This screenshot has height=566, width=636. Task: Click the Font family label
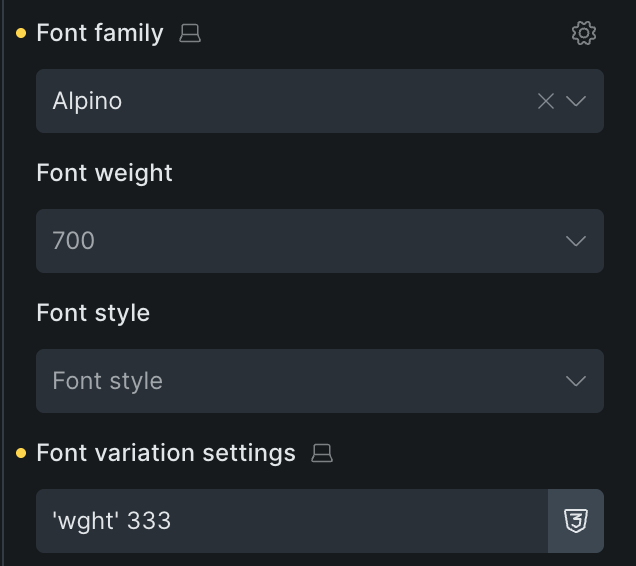tap(100, 33)
